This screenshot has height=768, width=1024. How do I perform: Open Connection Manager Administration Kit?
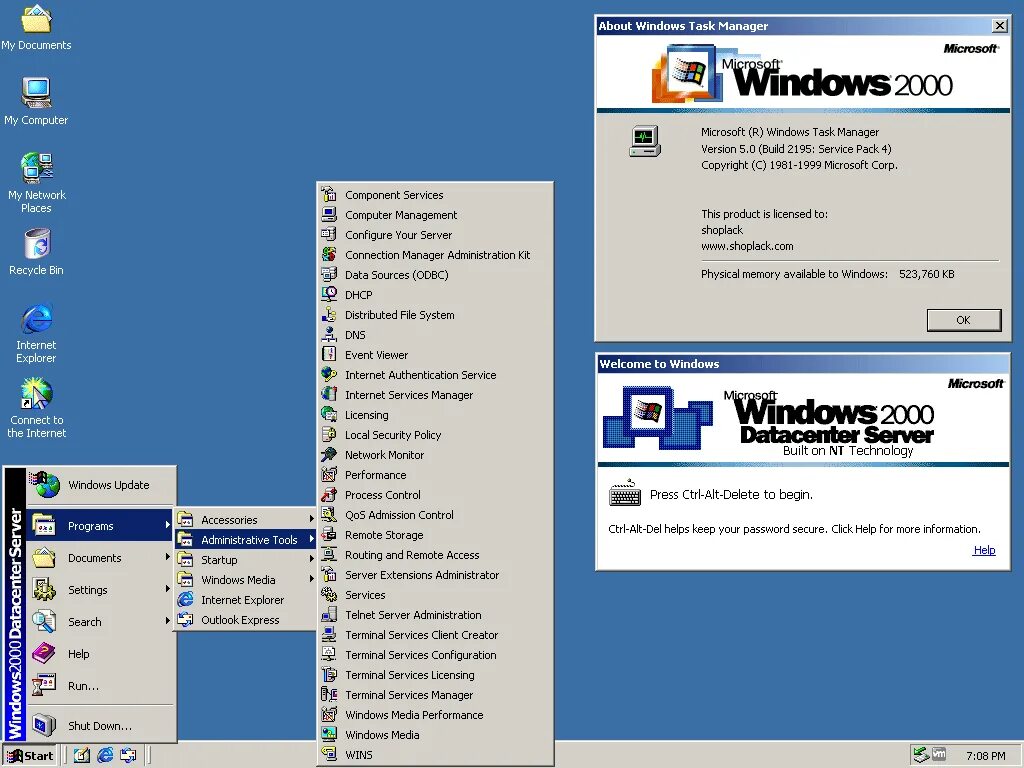pyautogui.click(x=435, y=255)
